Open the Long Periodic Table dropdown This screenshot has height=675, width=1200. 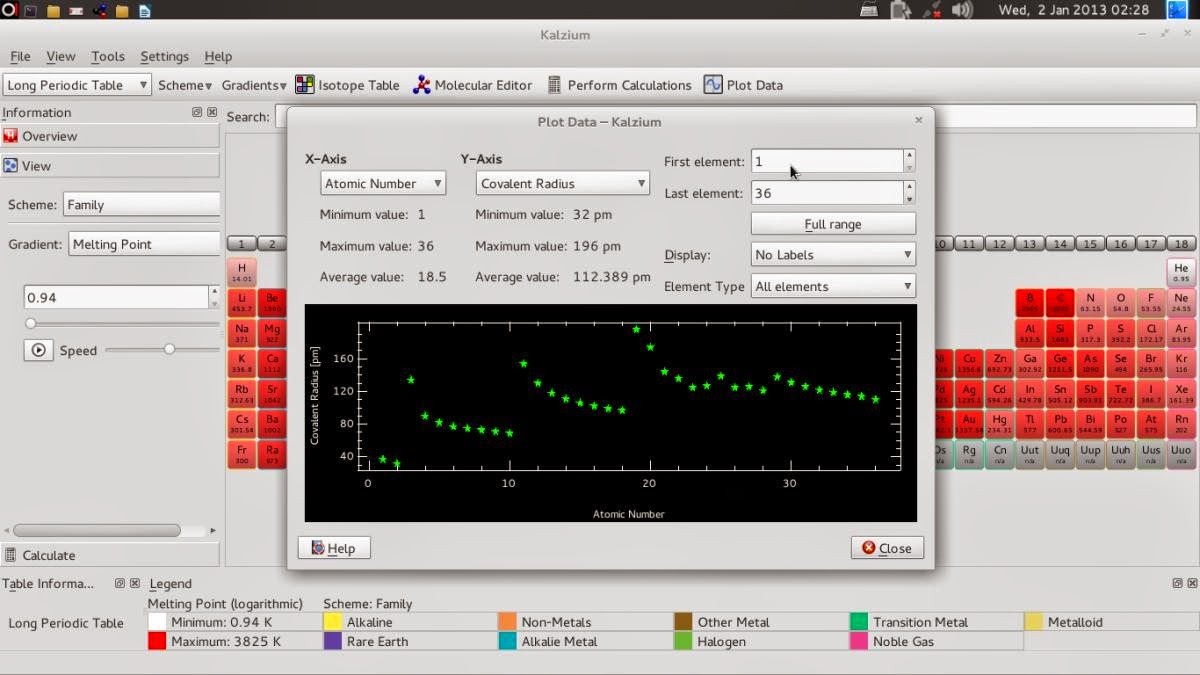(77, 85)
